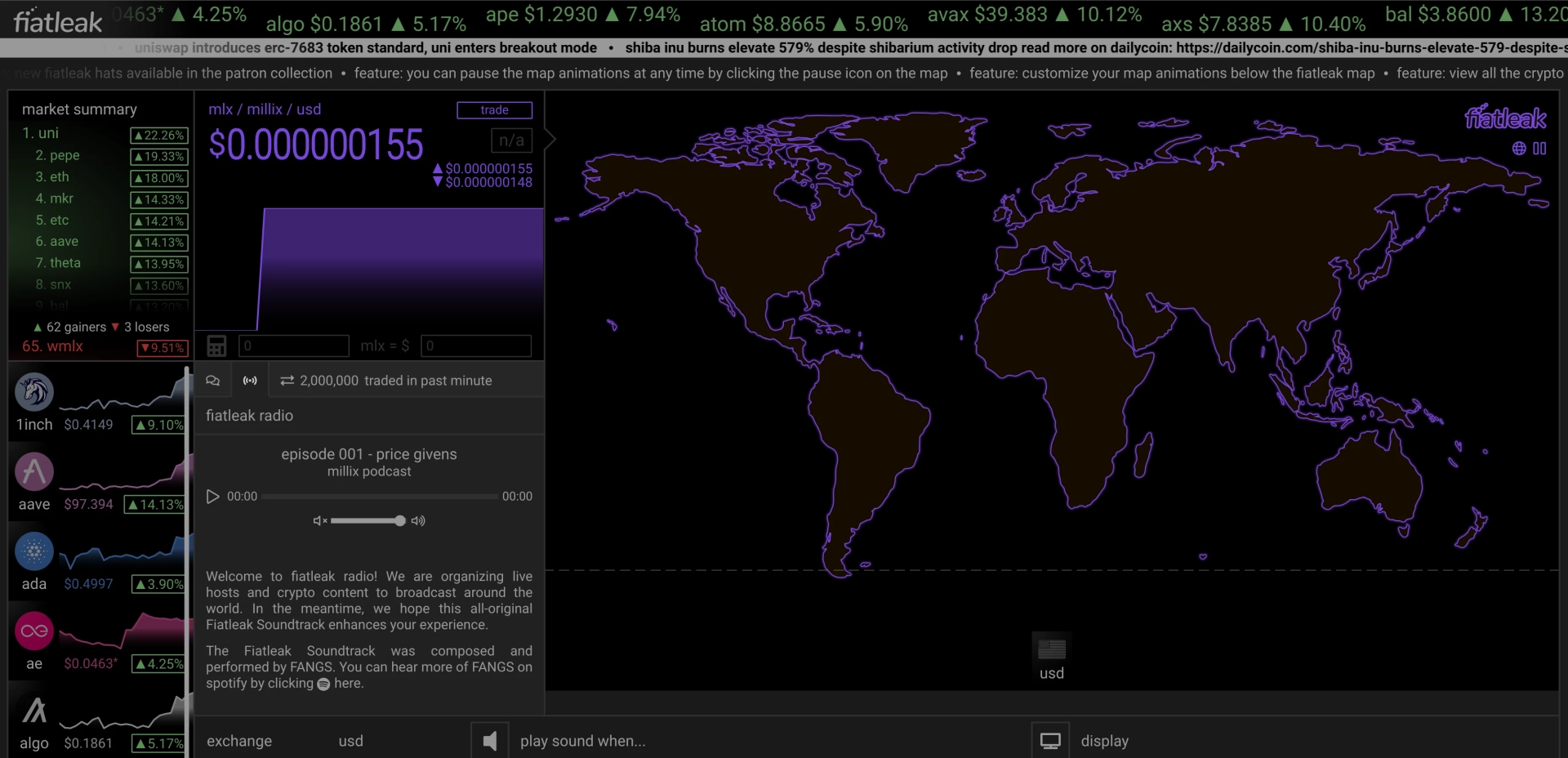Click the trade button for mlx

click(495, 110)
